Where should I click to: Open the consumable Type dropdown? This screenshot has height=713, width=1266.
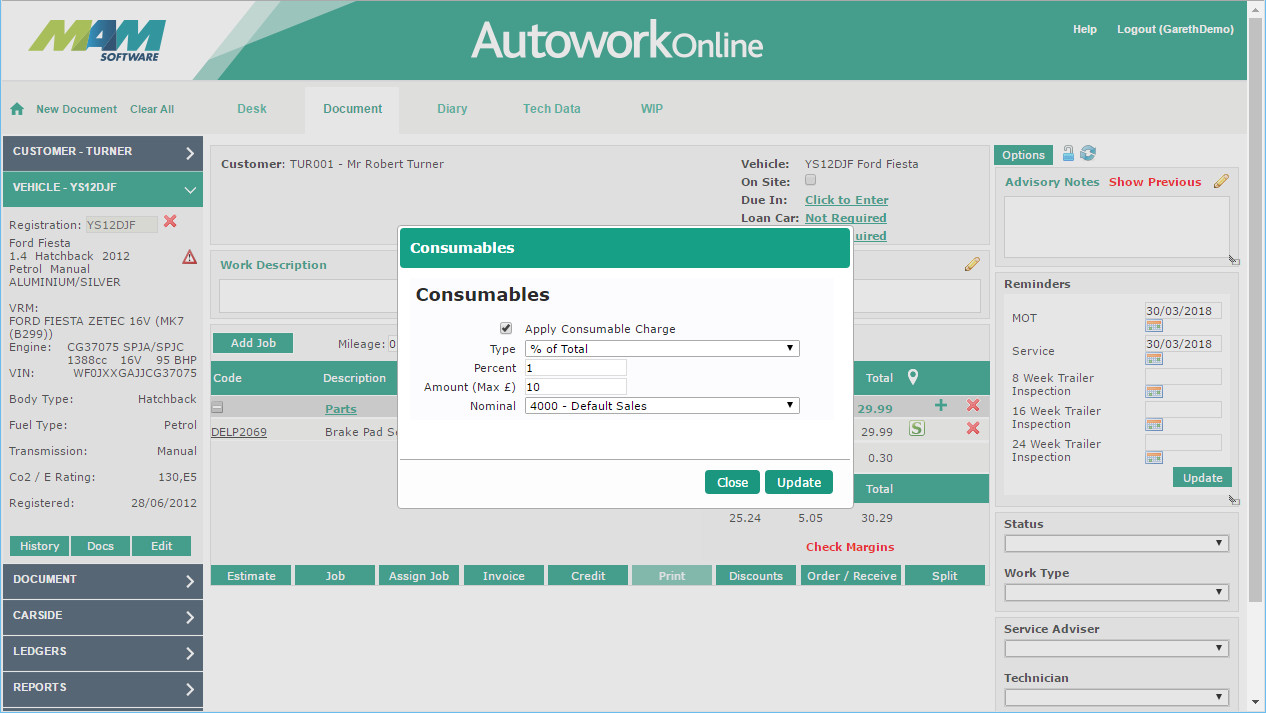[662, 349]
